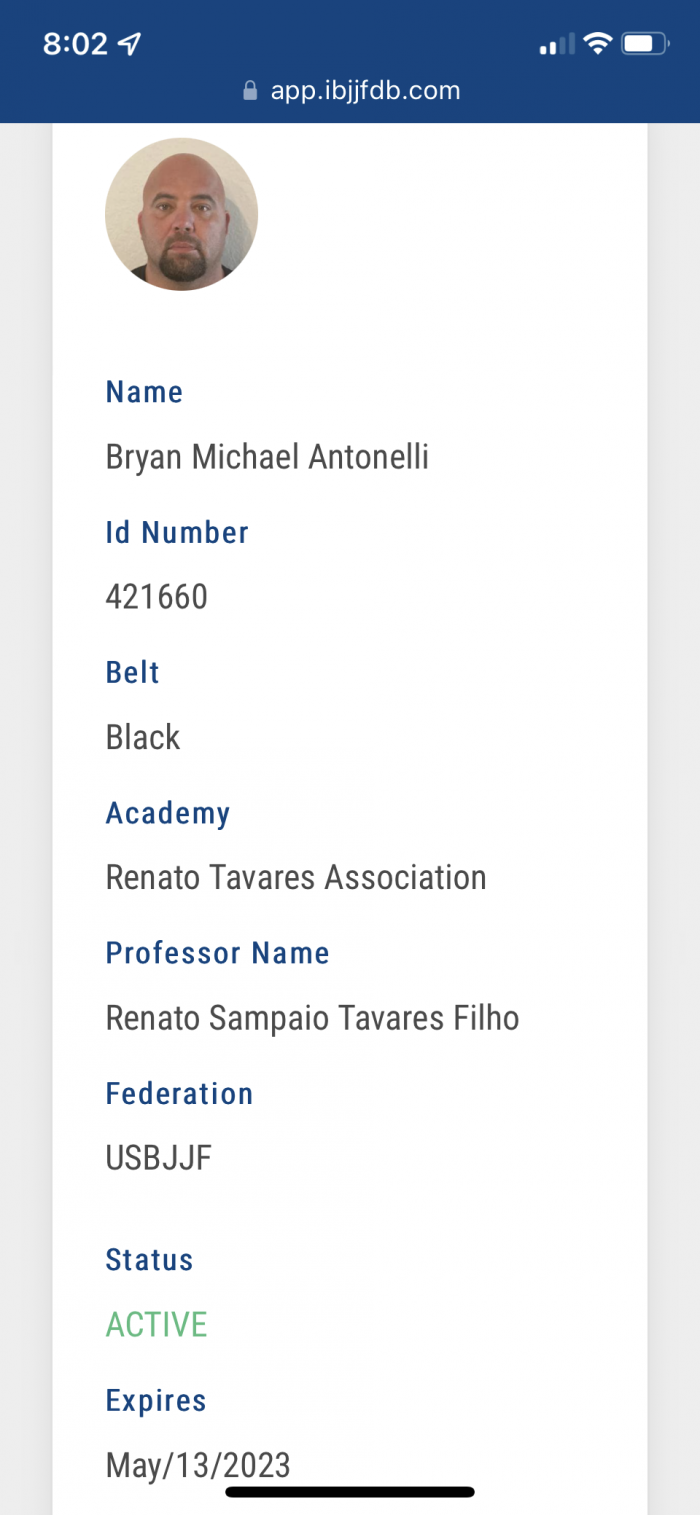700x1515 pixels.
Task: Tap the Wi-Fi status icon
Action: point(598,43)
